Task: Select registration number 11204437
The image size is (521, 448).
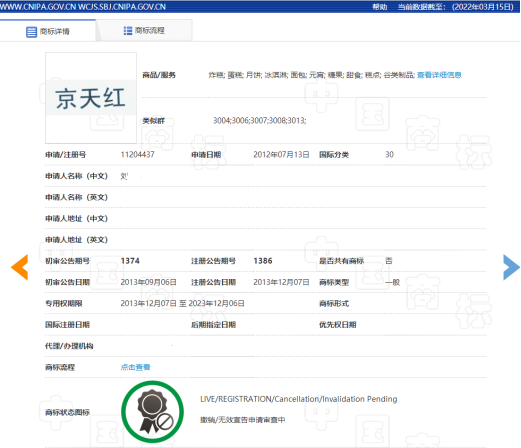Action: 137,155
